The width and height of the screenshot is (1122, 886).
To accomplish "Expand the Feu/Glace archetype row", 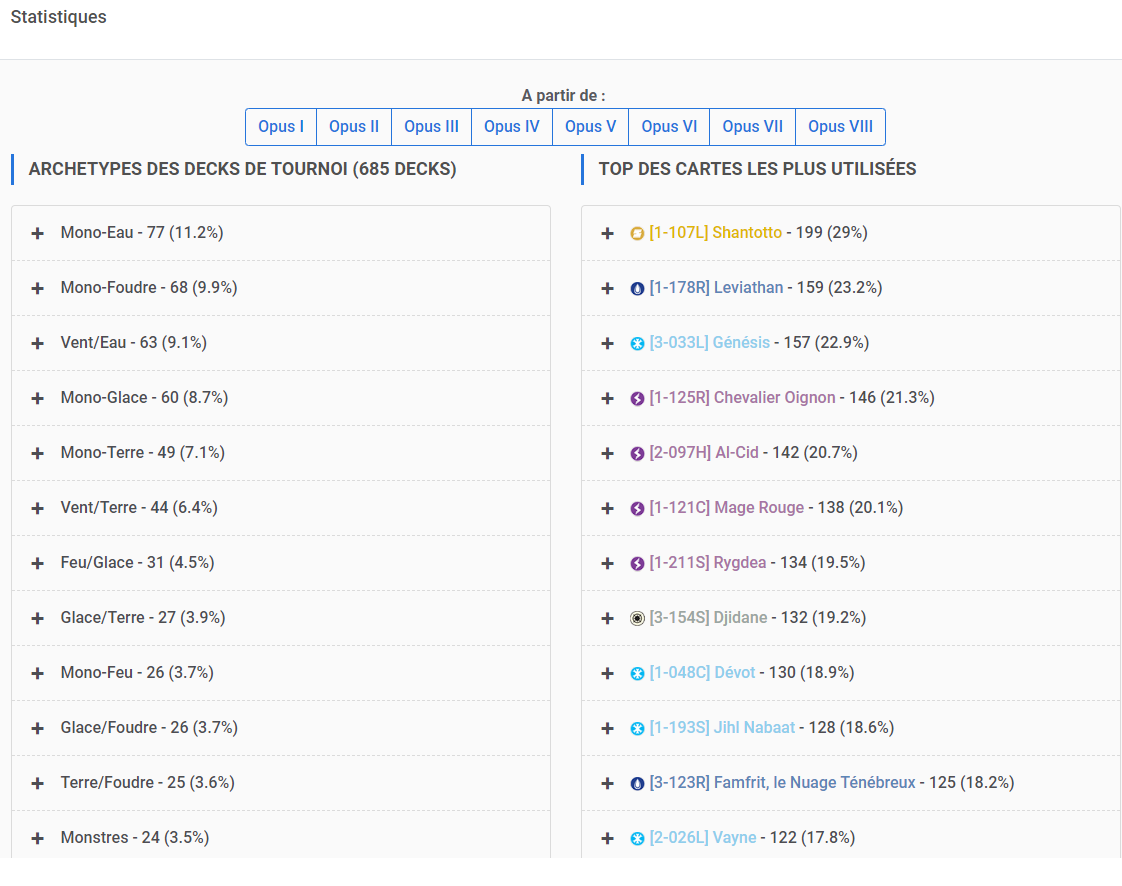I will tap(37, 564).
